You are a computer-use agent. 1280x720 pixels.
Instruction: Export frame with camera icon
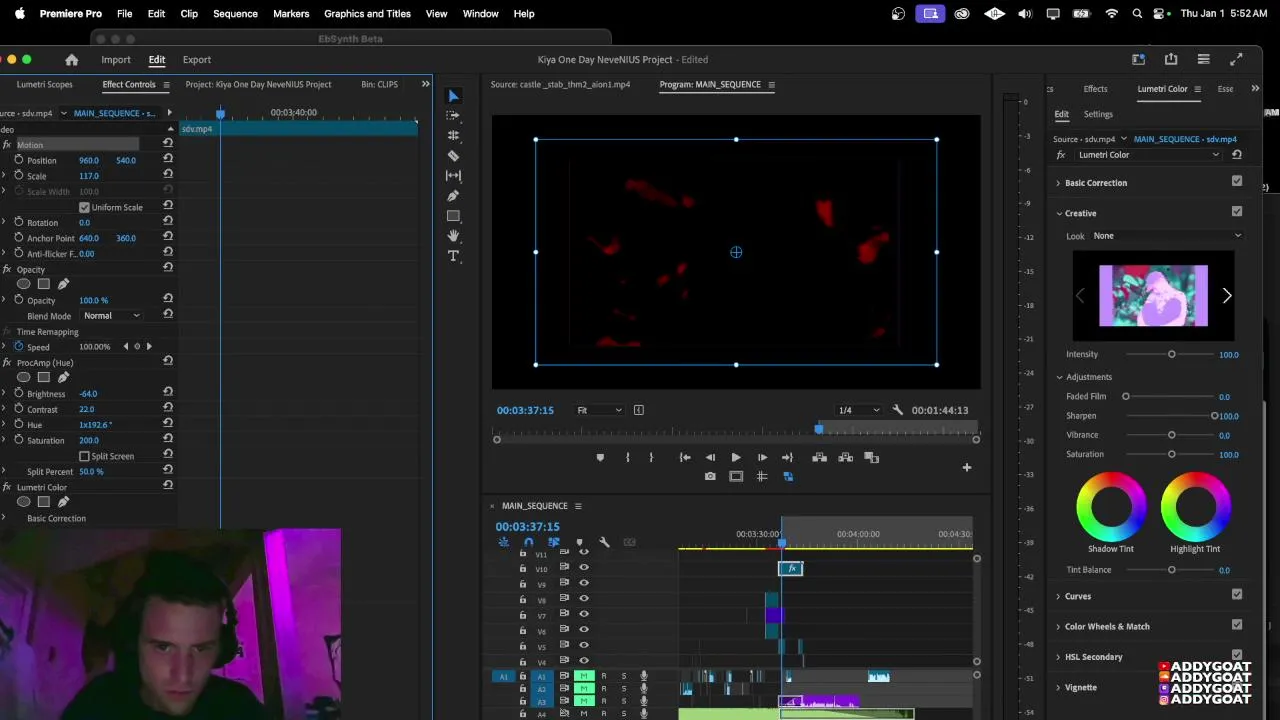pyautogui.click(x=710, y=477)
